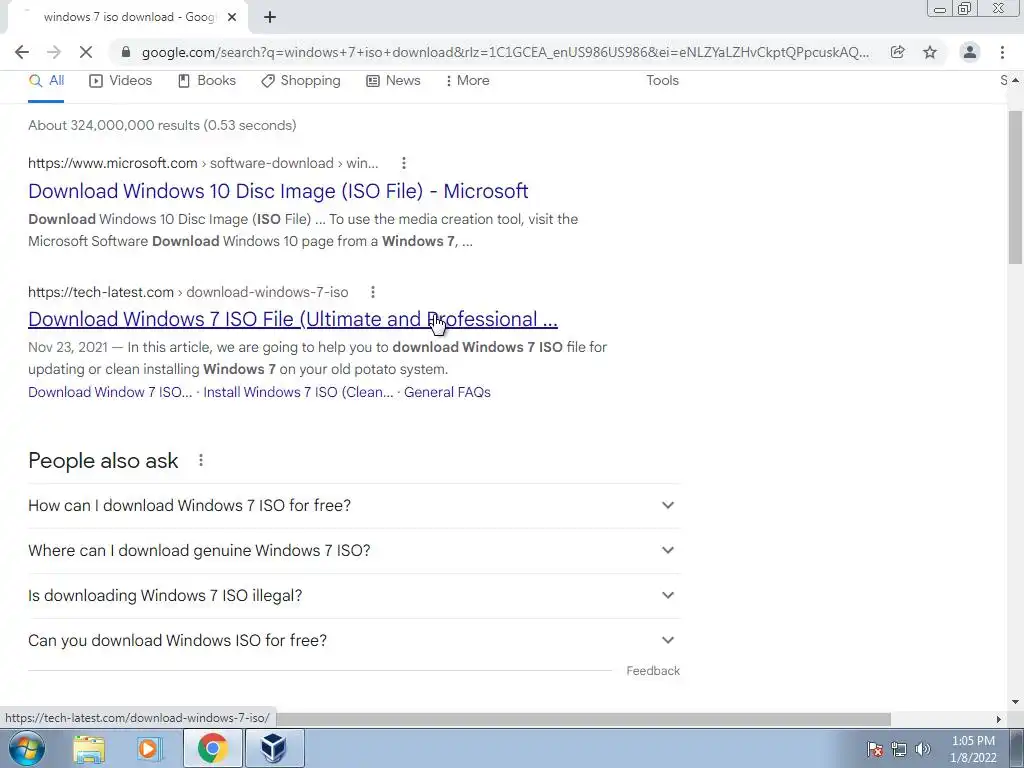Switch to Books search tab

pos(206,80)
